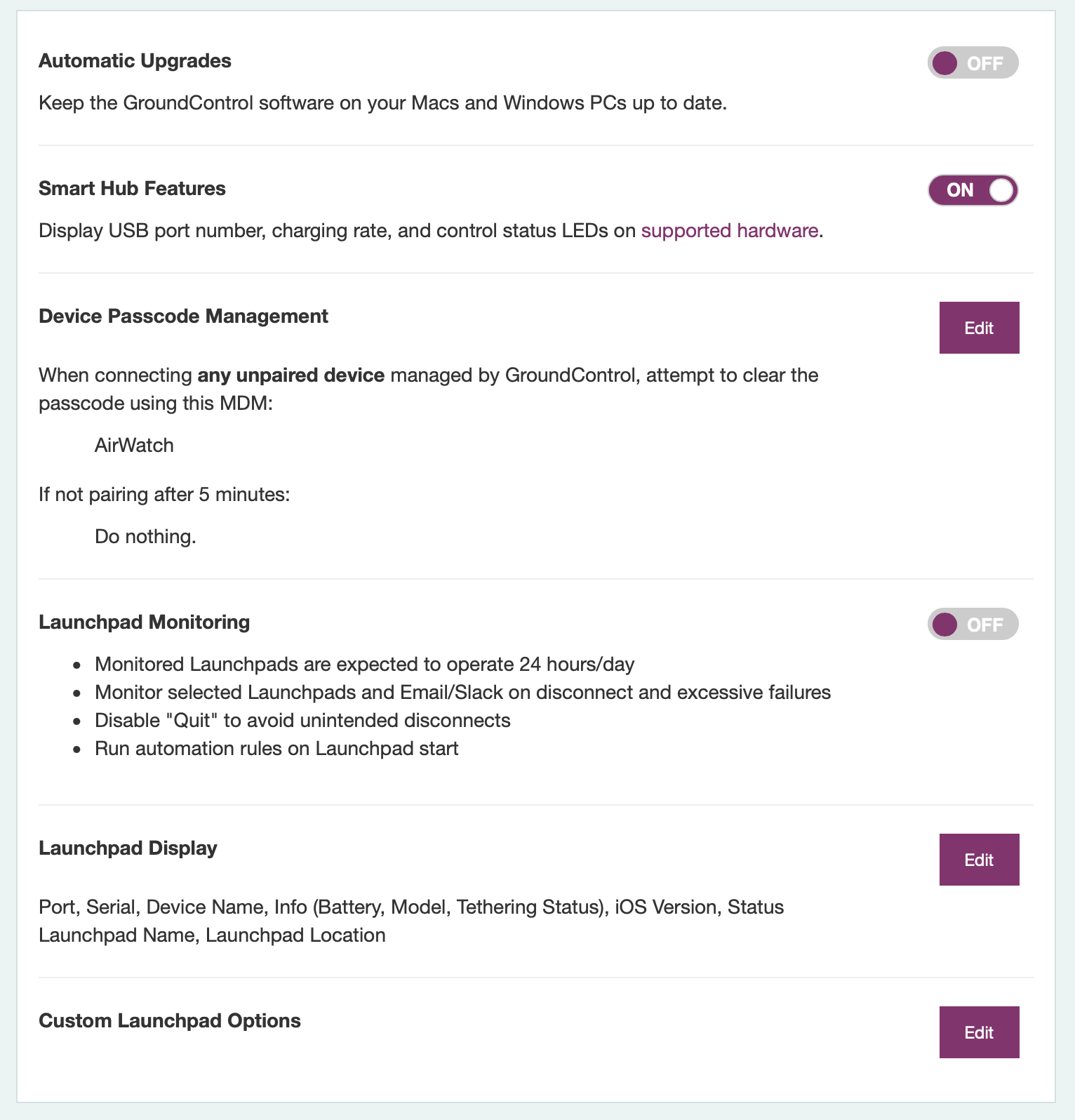Select the "Run automation rules" bullet

coord(276,749)
